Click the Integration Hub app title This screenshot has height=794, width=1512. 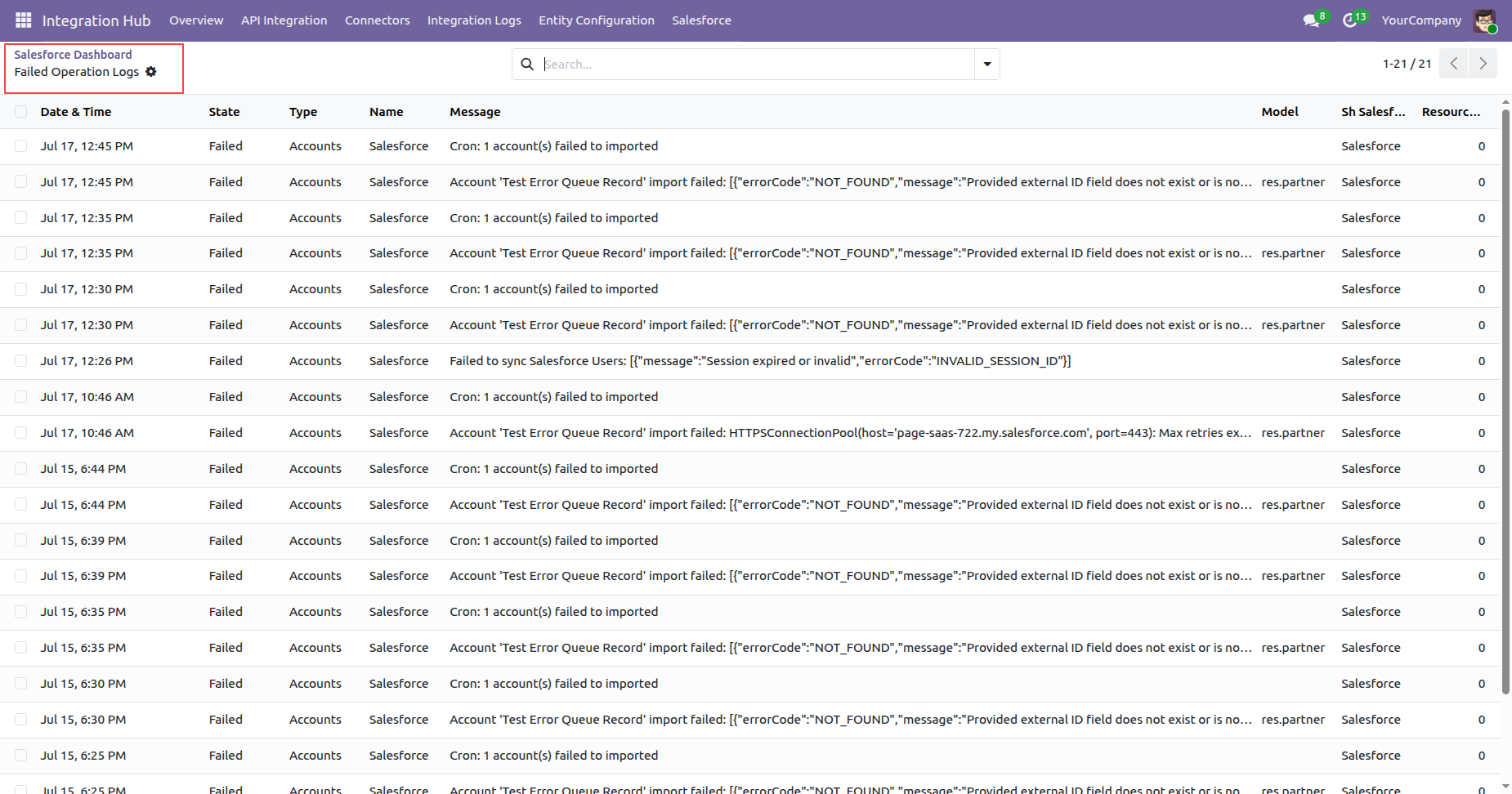pyautogui.click(x=96, y=20)
